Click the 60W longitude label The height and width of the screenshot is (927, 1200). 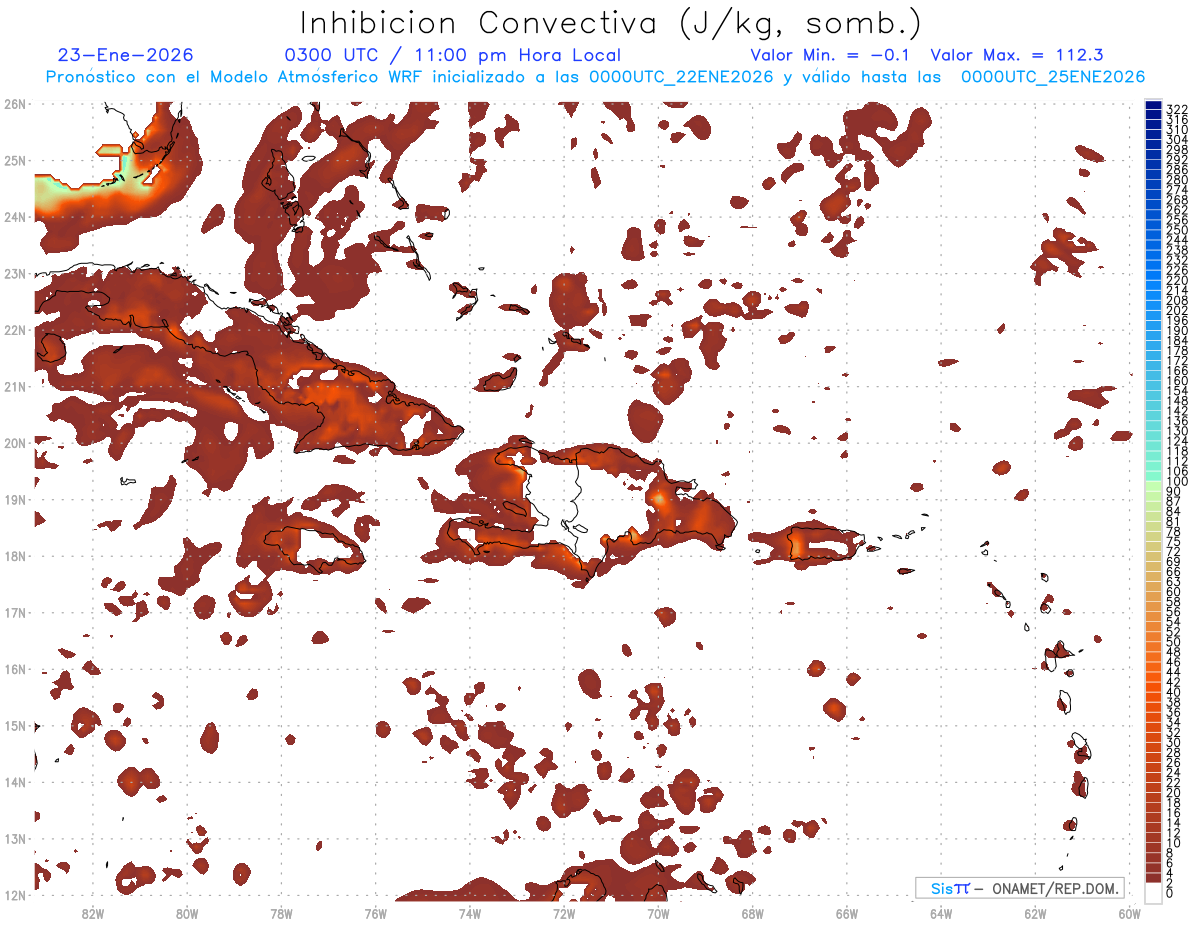pyautogui.click(x=1130, y=913)
